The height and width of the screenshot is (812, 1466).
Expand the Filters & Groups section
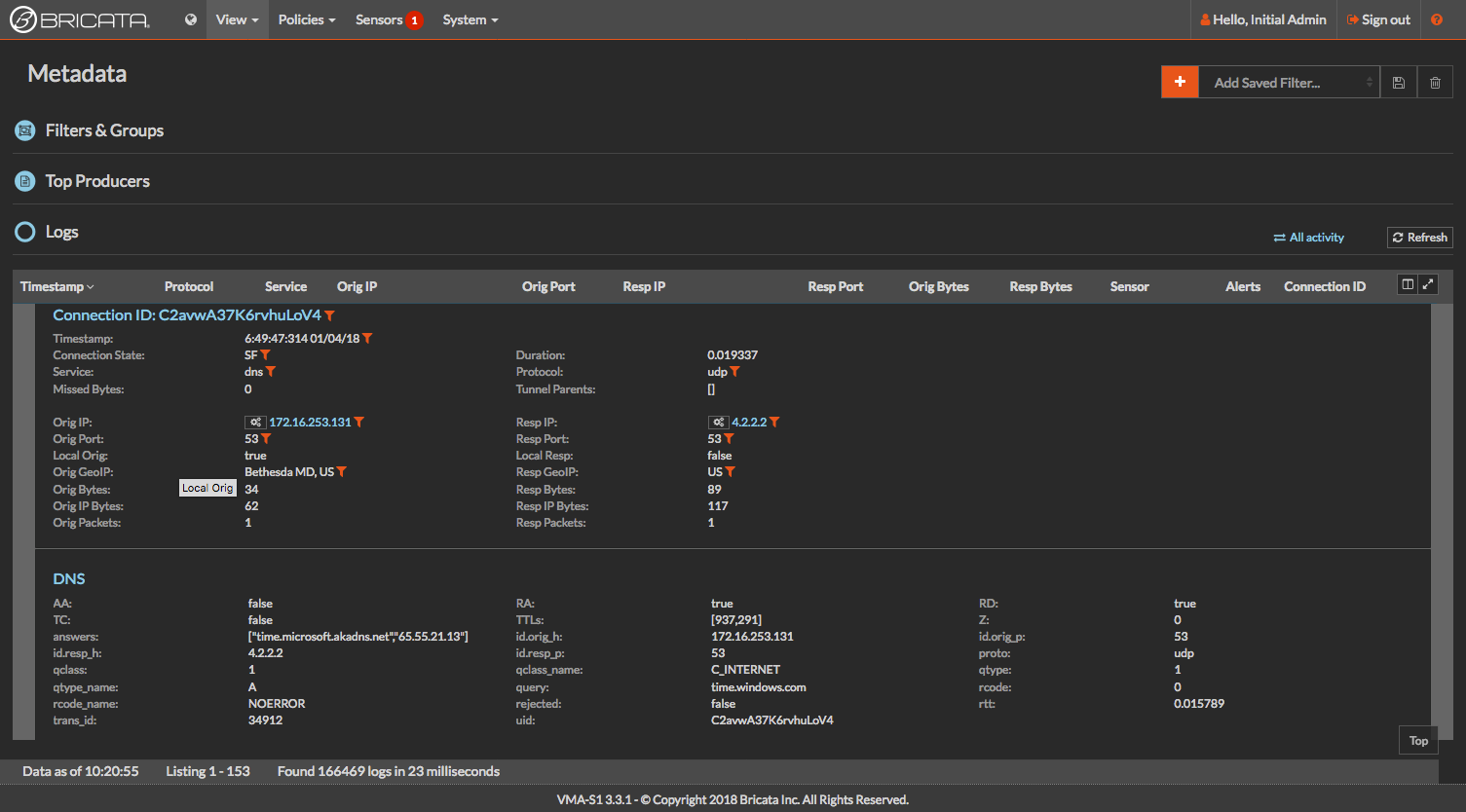(103, 130)
